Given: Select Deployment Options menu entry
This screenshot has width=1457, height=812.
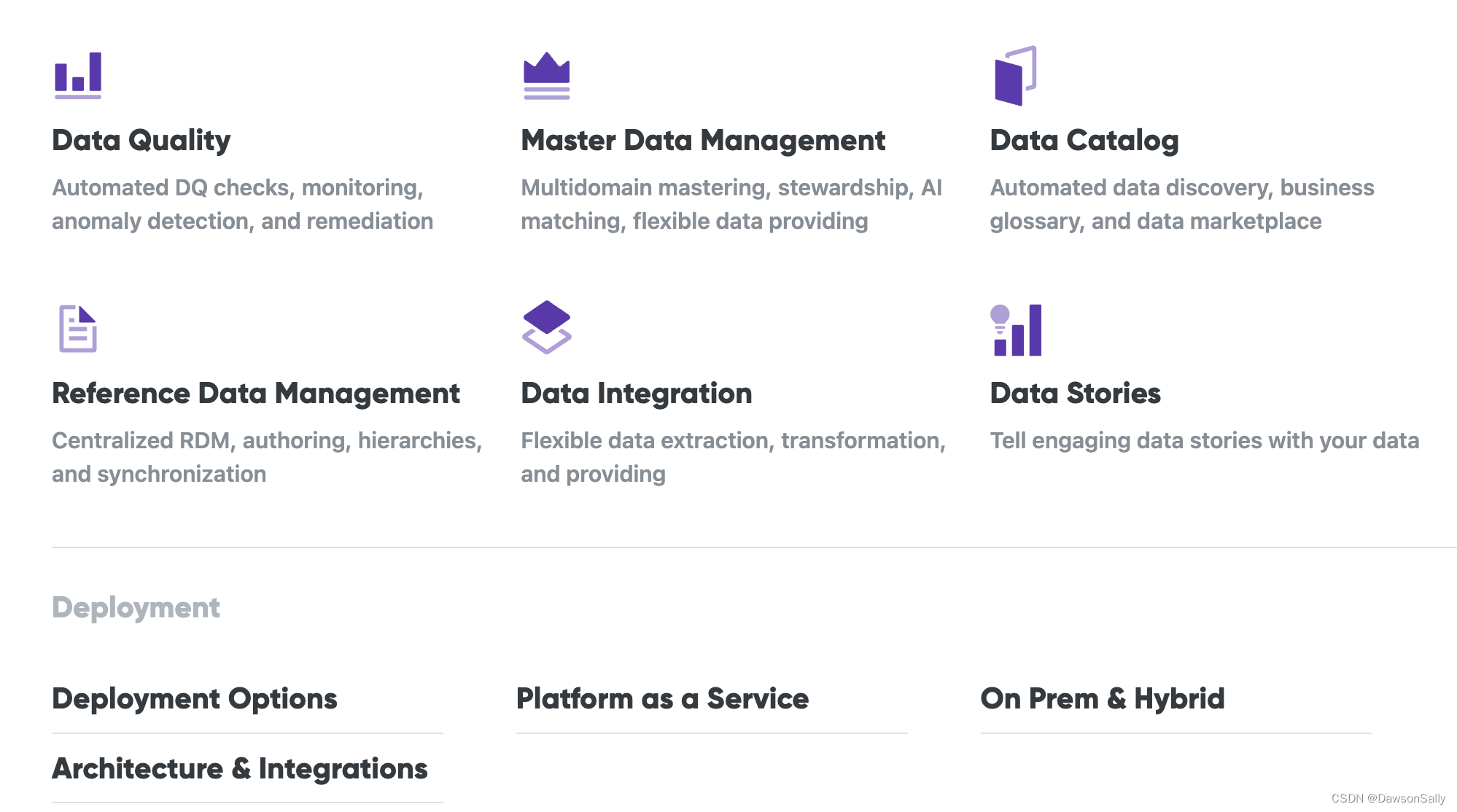Looking at the screenshot, I should [195, 698].
